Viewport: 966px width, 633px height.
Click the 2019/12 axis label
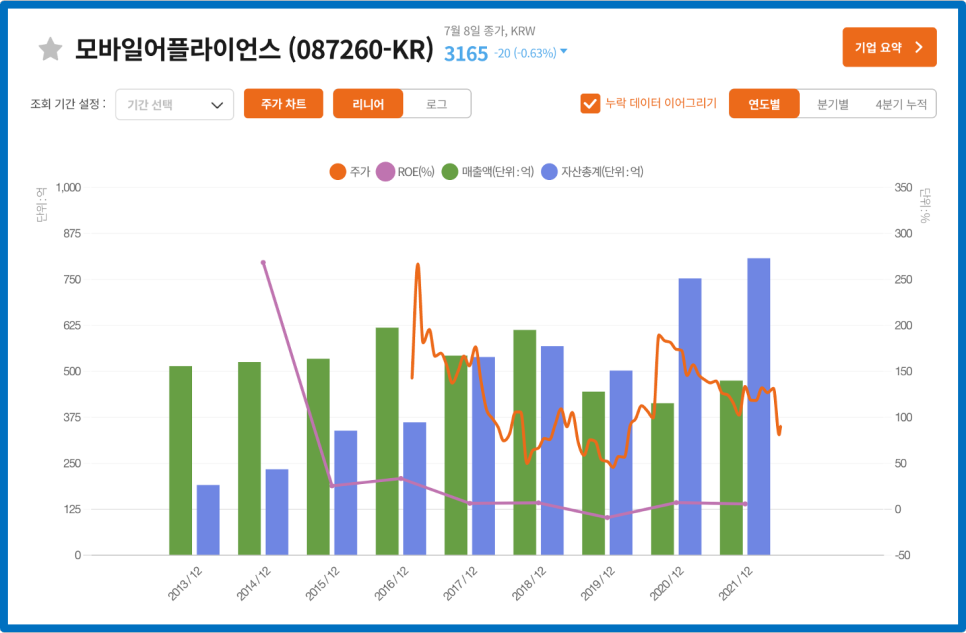coord(598,583)
